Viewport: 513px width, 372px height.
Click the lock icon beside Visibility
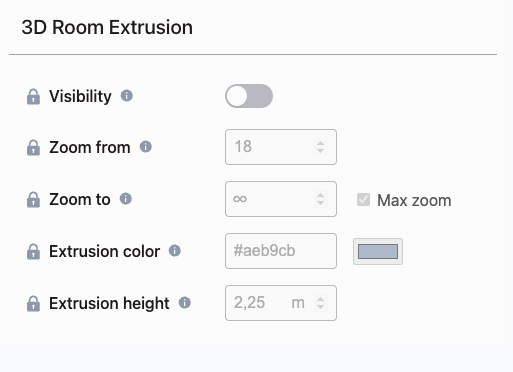pyautogui.click(x=33, y=97)
